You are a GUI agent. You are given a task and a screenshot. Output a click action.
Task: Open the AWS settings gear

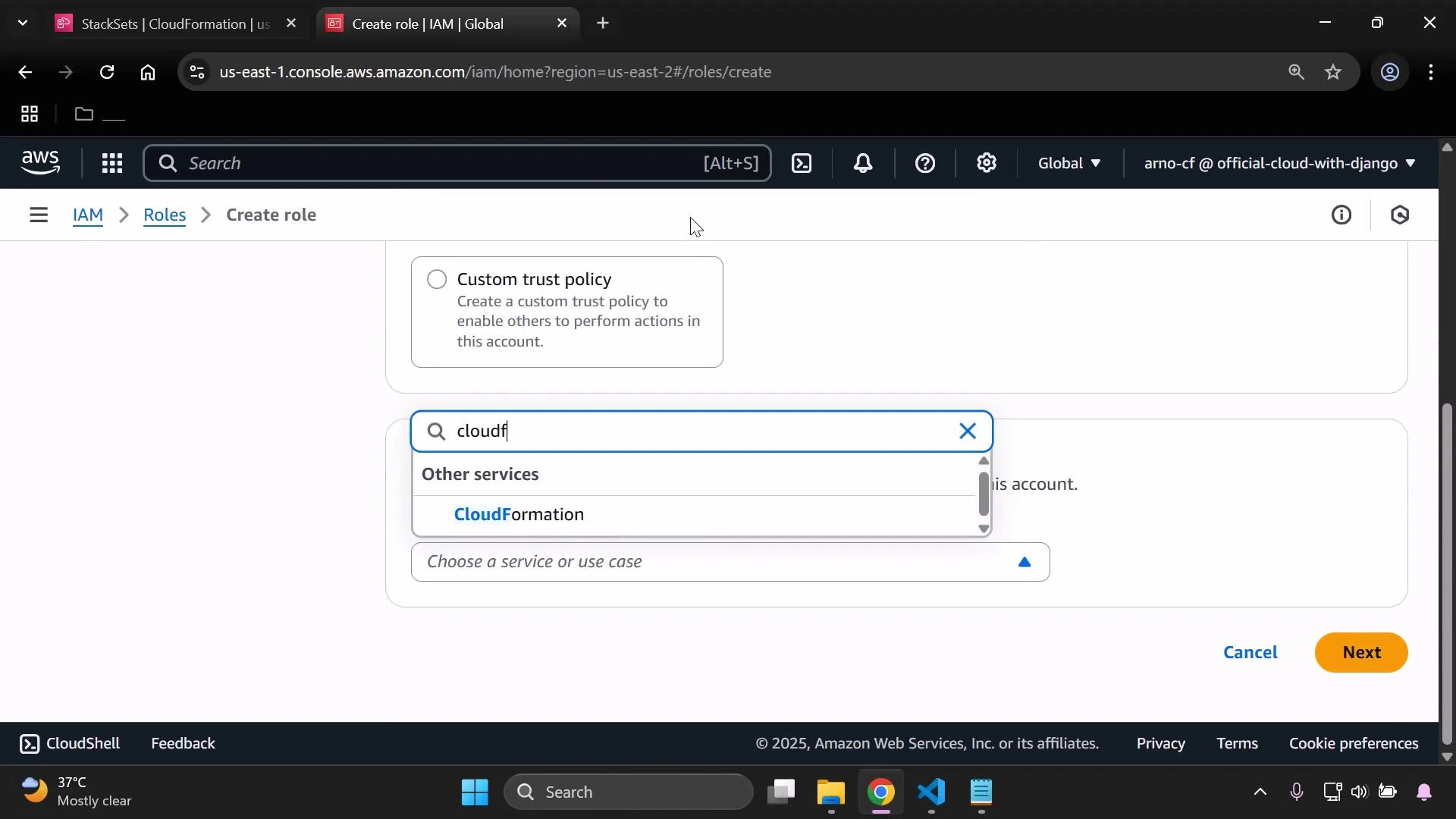coord(986,163)
